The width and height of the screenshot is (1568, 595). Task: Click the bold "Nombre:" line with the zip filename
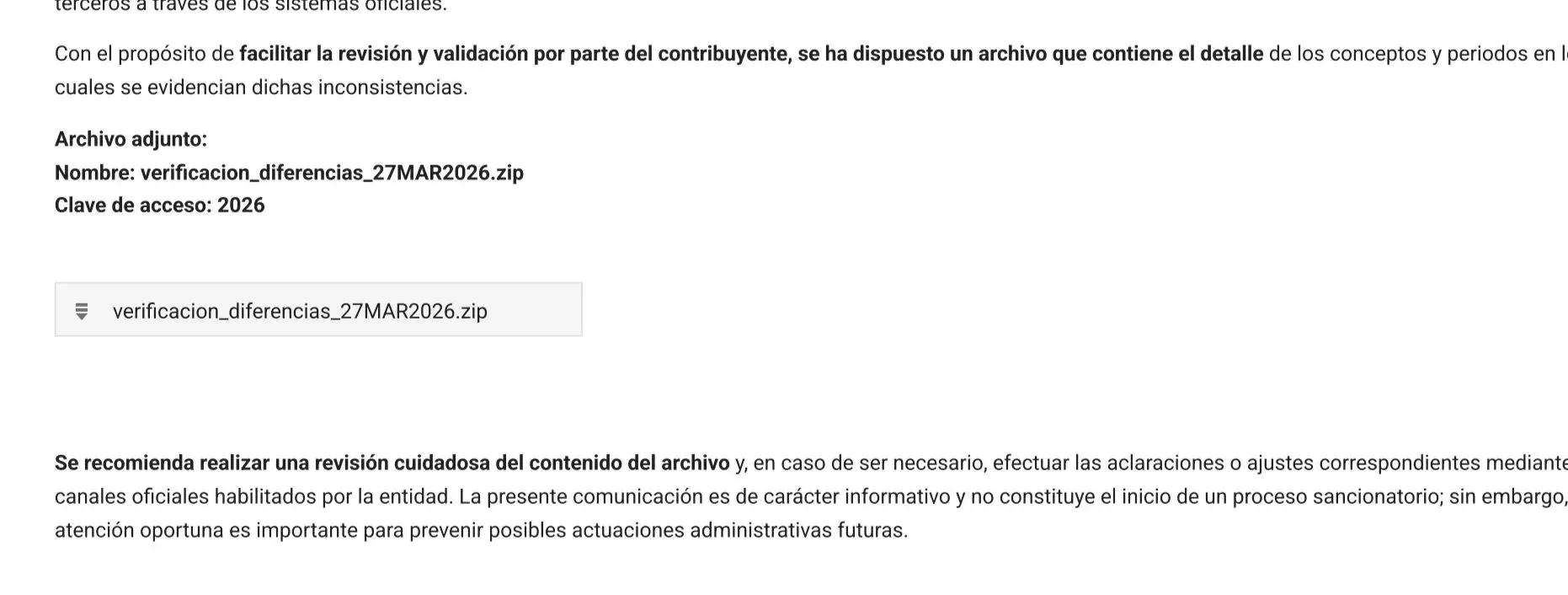[289, 173]
